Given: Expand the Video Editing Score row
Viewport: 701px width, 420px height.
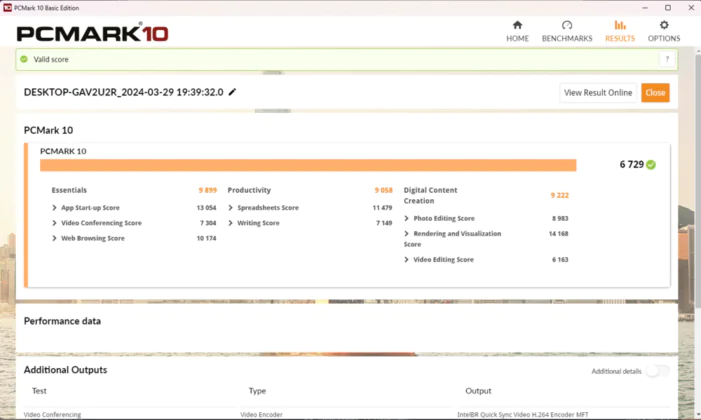Looking at the screenshot, I should 406,259.
